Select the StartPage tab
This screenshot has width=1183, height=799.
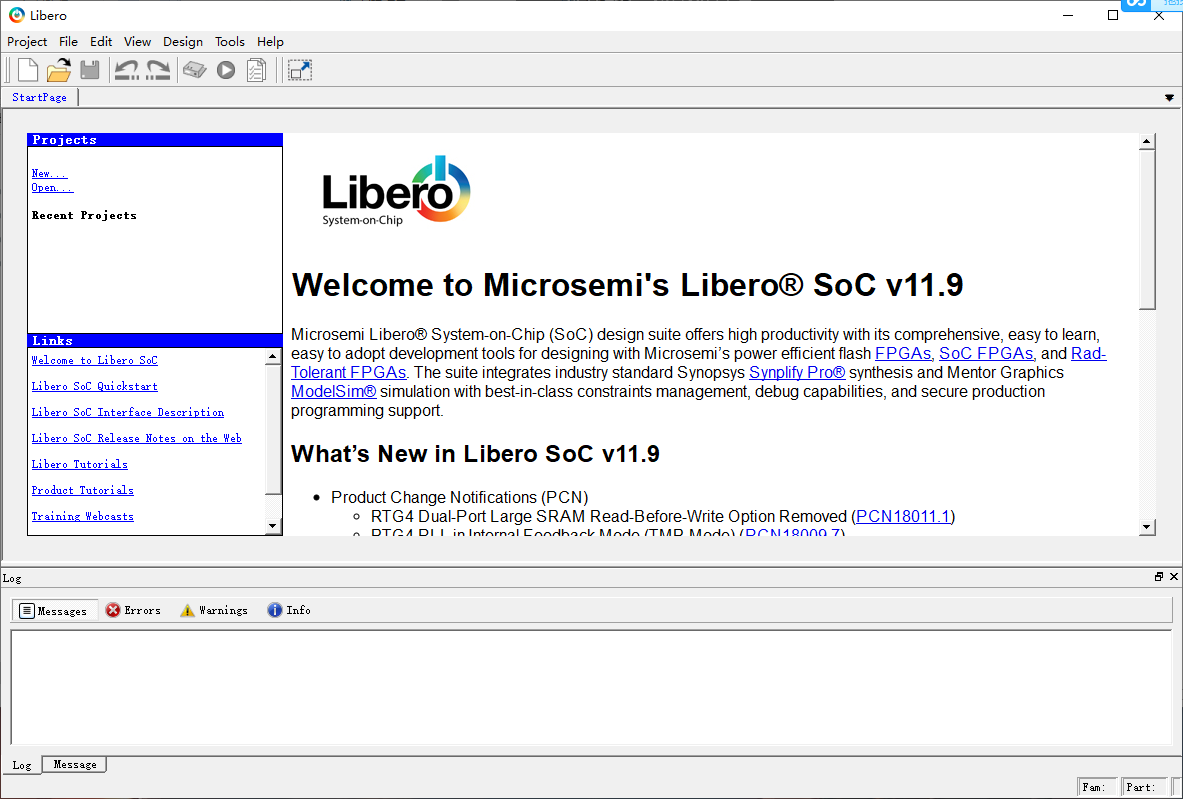[39, 97]
